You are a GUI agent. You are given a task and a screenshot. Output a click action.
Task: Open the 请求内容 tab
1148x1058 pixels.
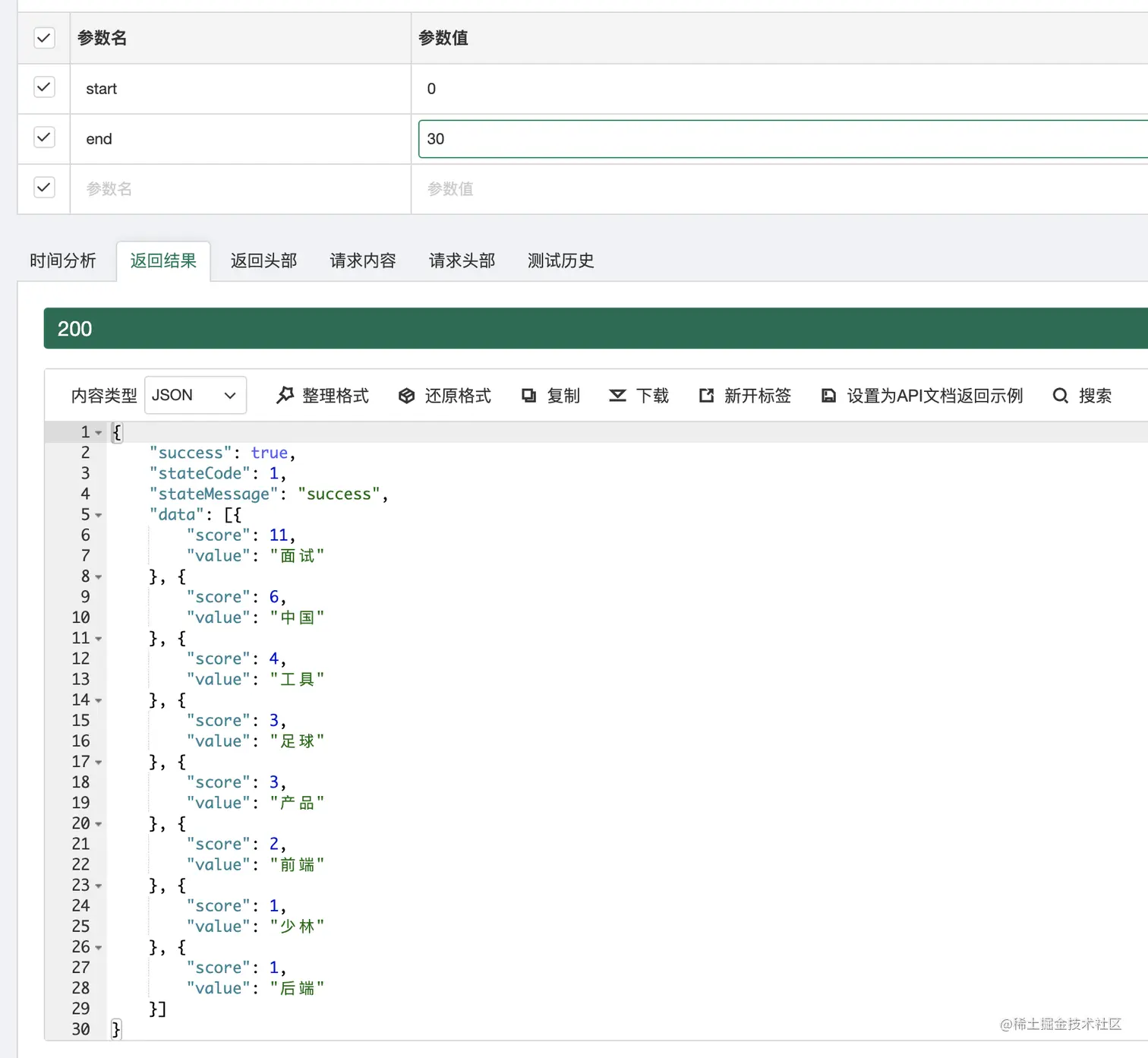pyautogui.click(x=362, y=261)
